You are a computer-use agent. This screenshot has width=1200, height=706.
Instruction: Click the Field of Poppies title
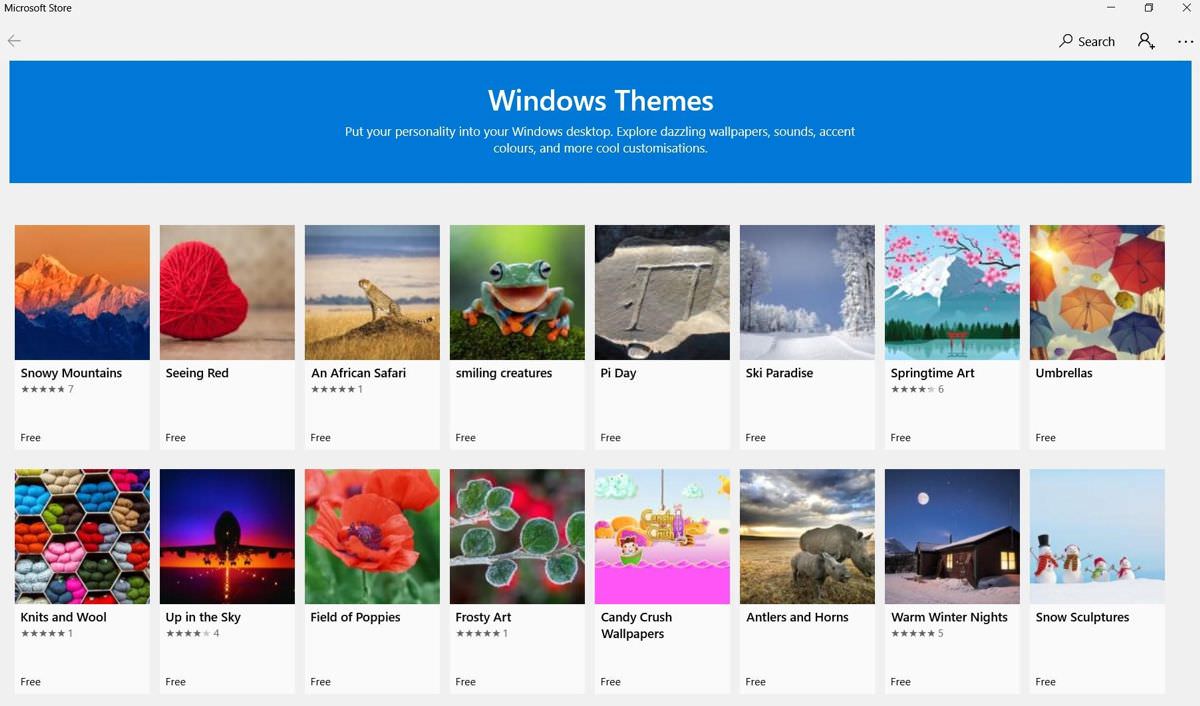coord(355,617)
